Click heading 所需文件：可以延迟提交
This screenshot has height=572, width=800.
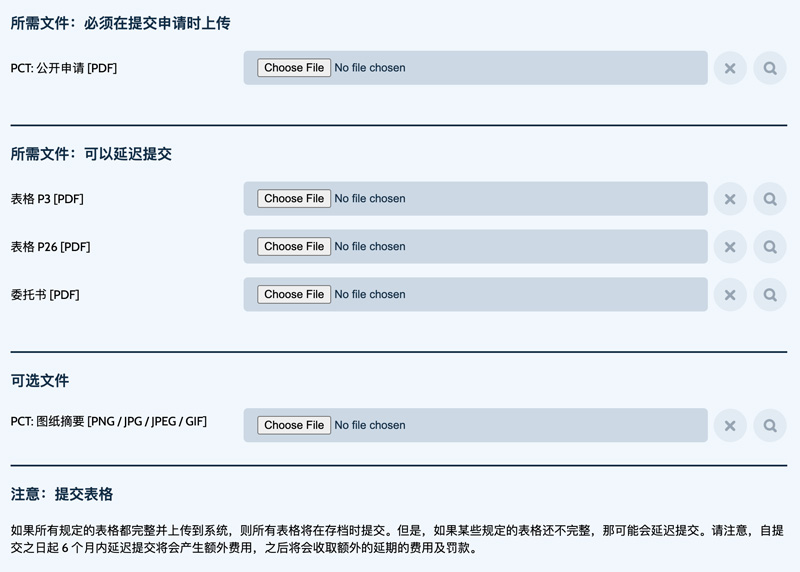click(91, 154)
